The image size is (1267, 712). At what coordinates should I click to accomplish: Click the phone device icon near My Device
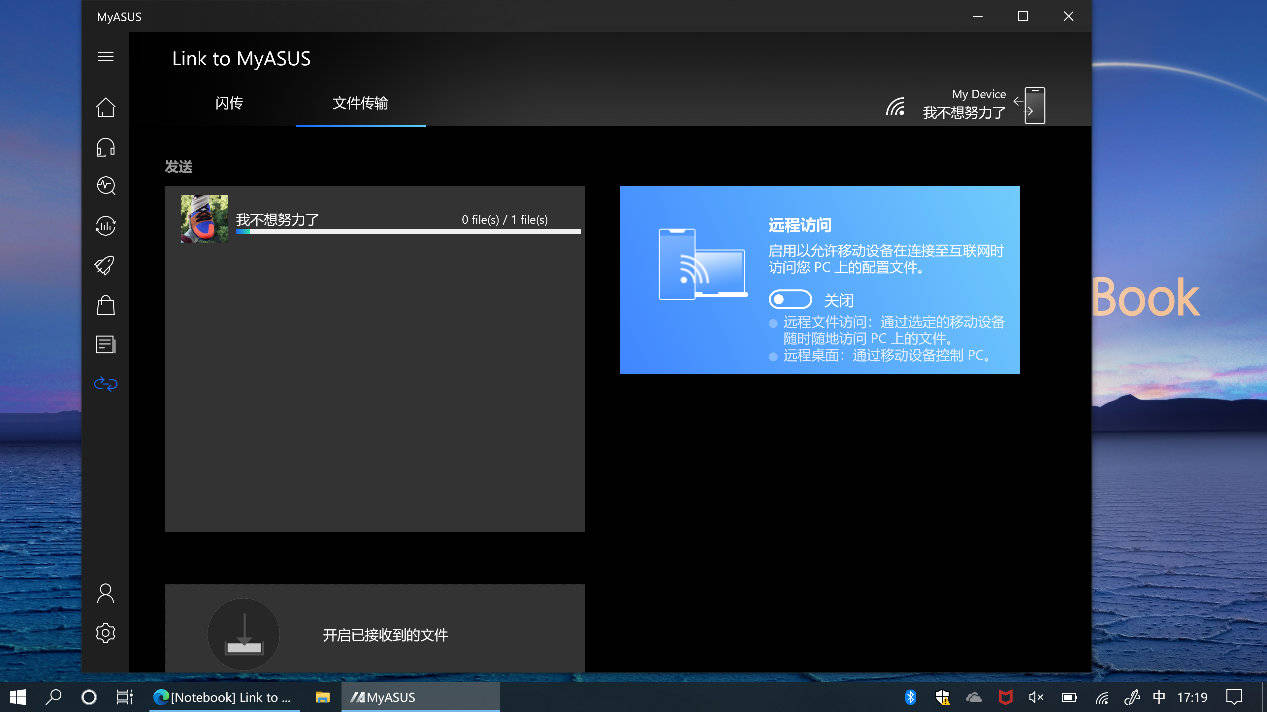1034,105
